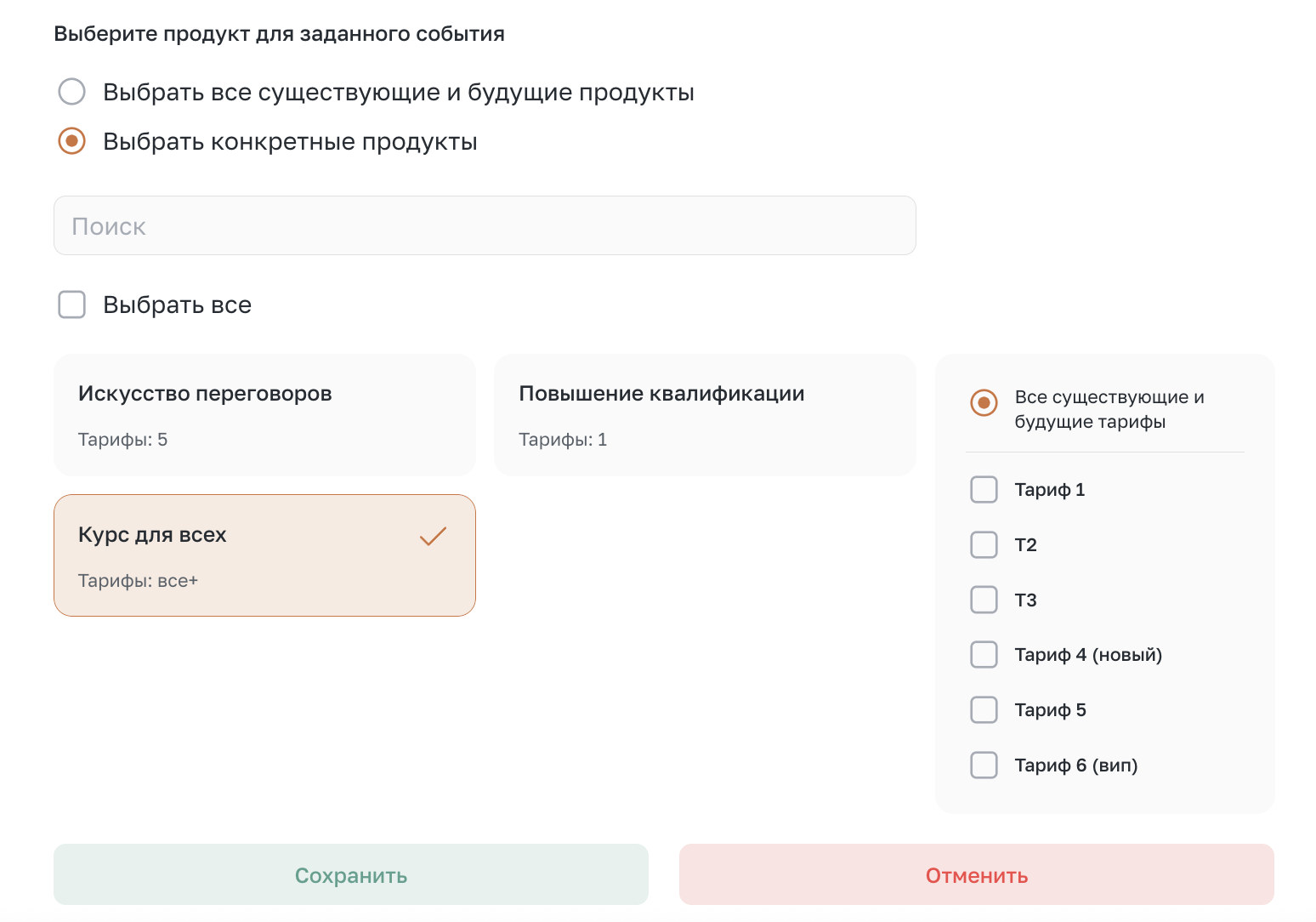
Task: Click checkmark icon on "Курс для всех"
Action: click(434, 536)
